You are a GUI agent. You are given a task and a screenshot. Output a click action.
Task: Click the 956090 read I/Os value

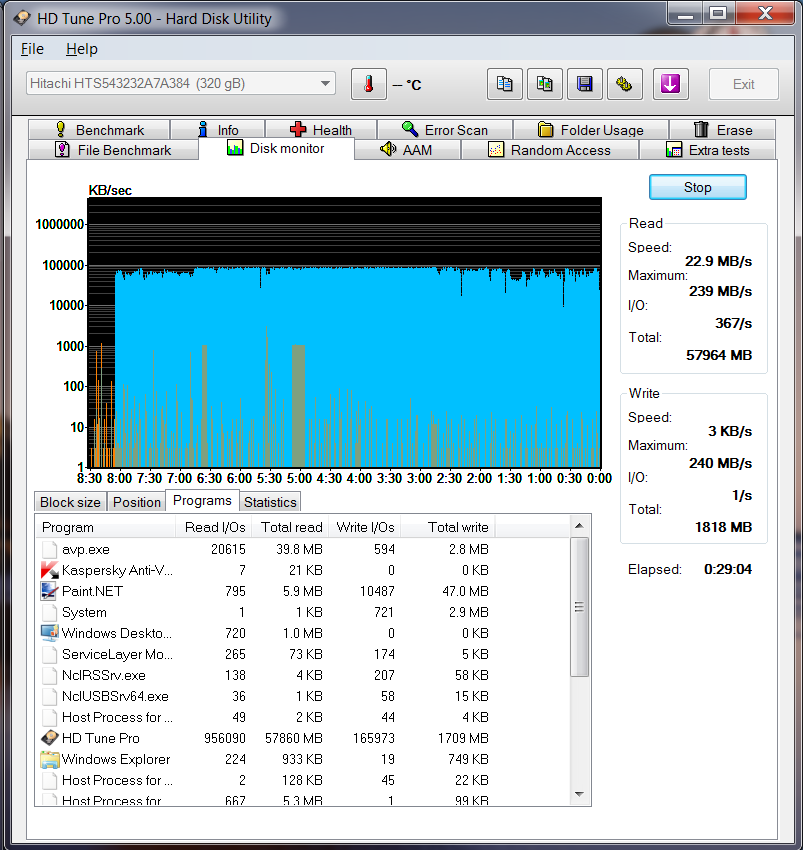click(224, 738)
